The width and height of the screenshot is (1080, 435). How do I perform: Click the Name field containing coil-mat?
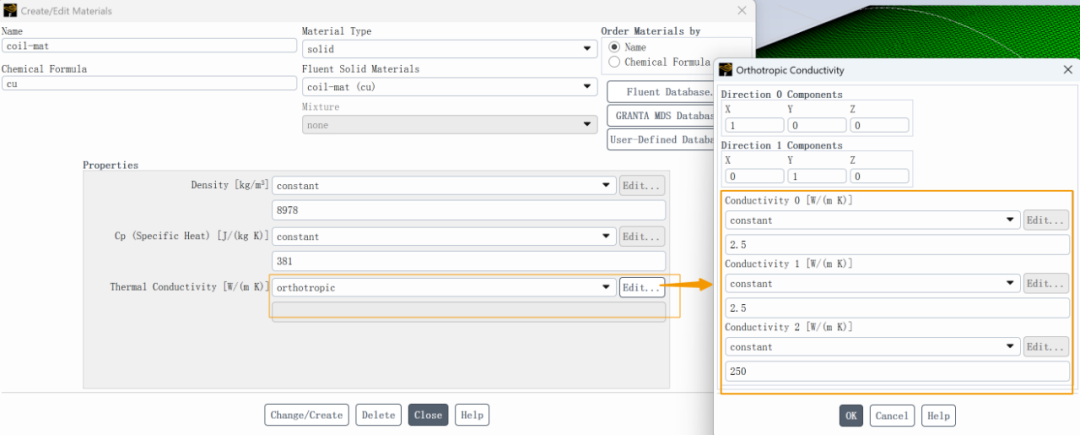(x=149, y=45)
